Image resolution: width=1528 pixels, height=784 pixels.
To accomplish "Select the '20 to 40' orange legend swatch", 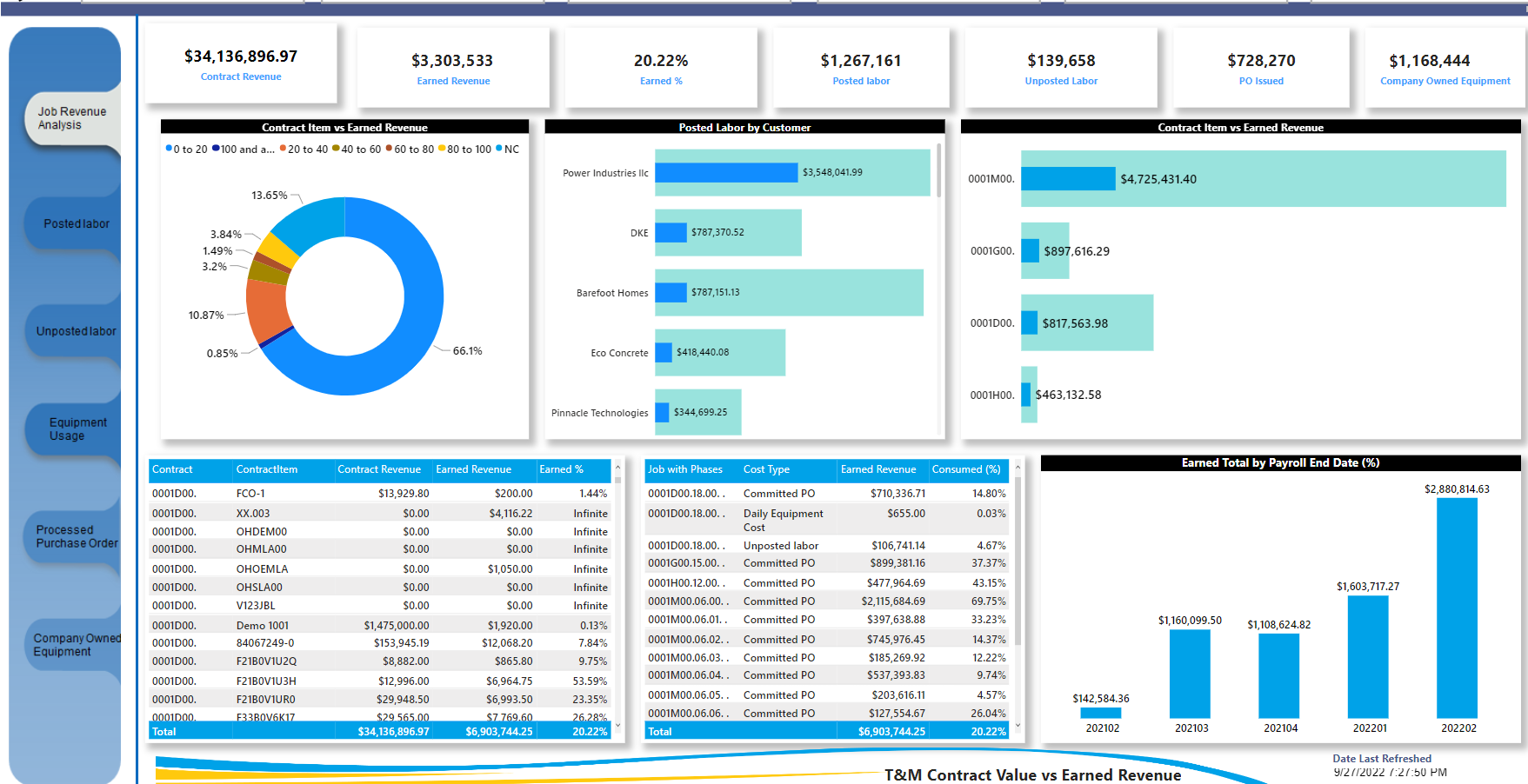I will pyautogui.click(x=281, y=149).
